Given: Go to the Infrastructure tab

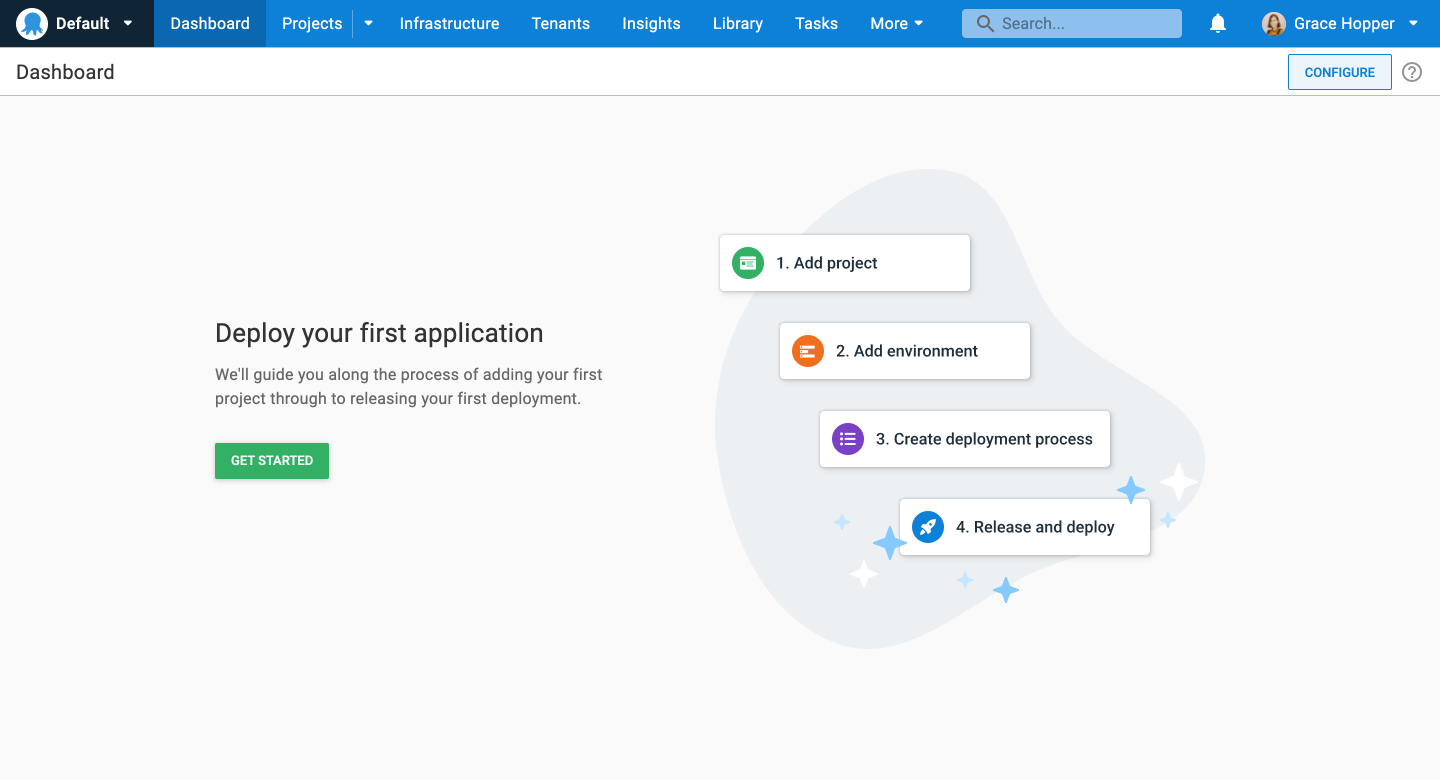Looking at the screenshot, I should [x=449, y=23].
